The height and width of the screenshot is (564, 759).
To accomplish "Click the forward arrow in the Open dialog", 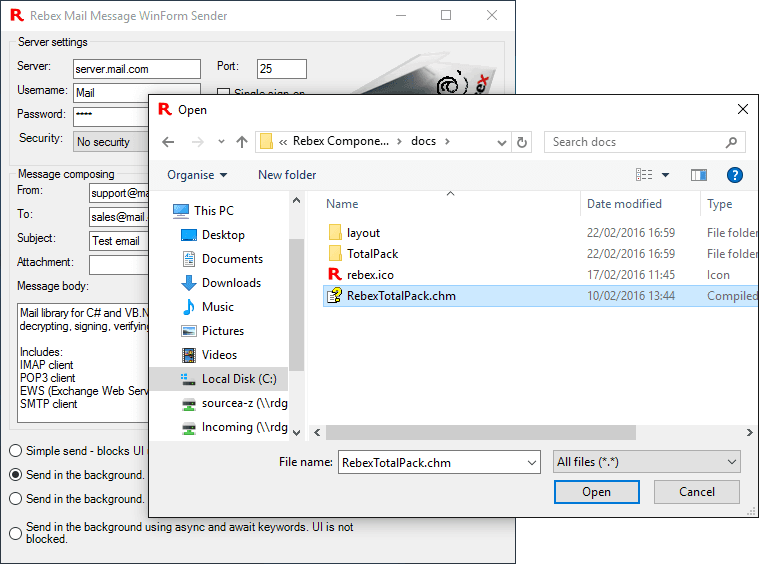I will (x=197, y=142).
